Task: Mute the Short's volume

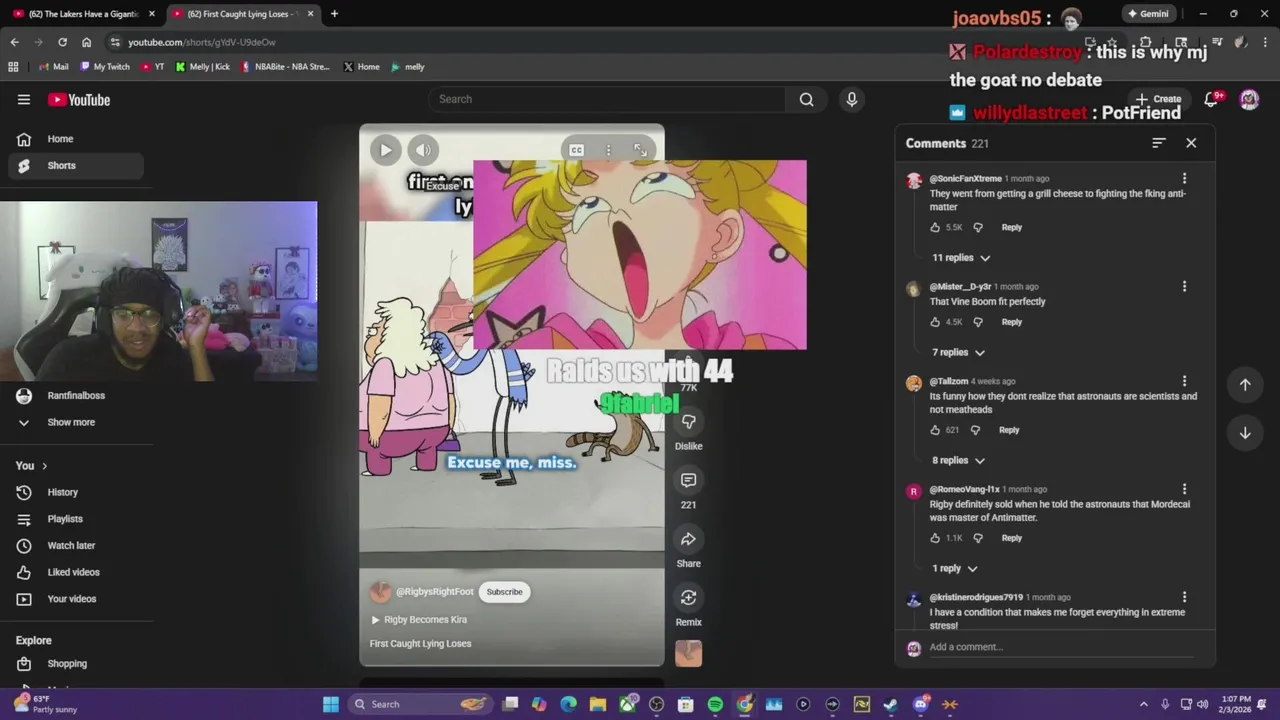Action: (423, 150)
